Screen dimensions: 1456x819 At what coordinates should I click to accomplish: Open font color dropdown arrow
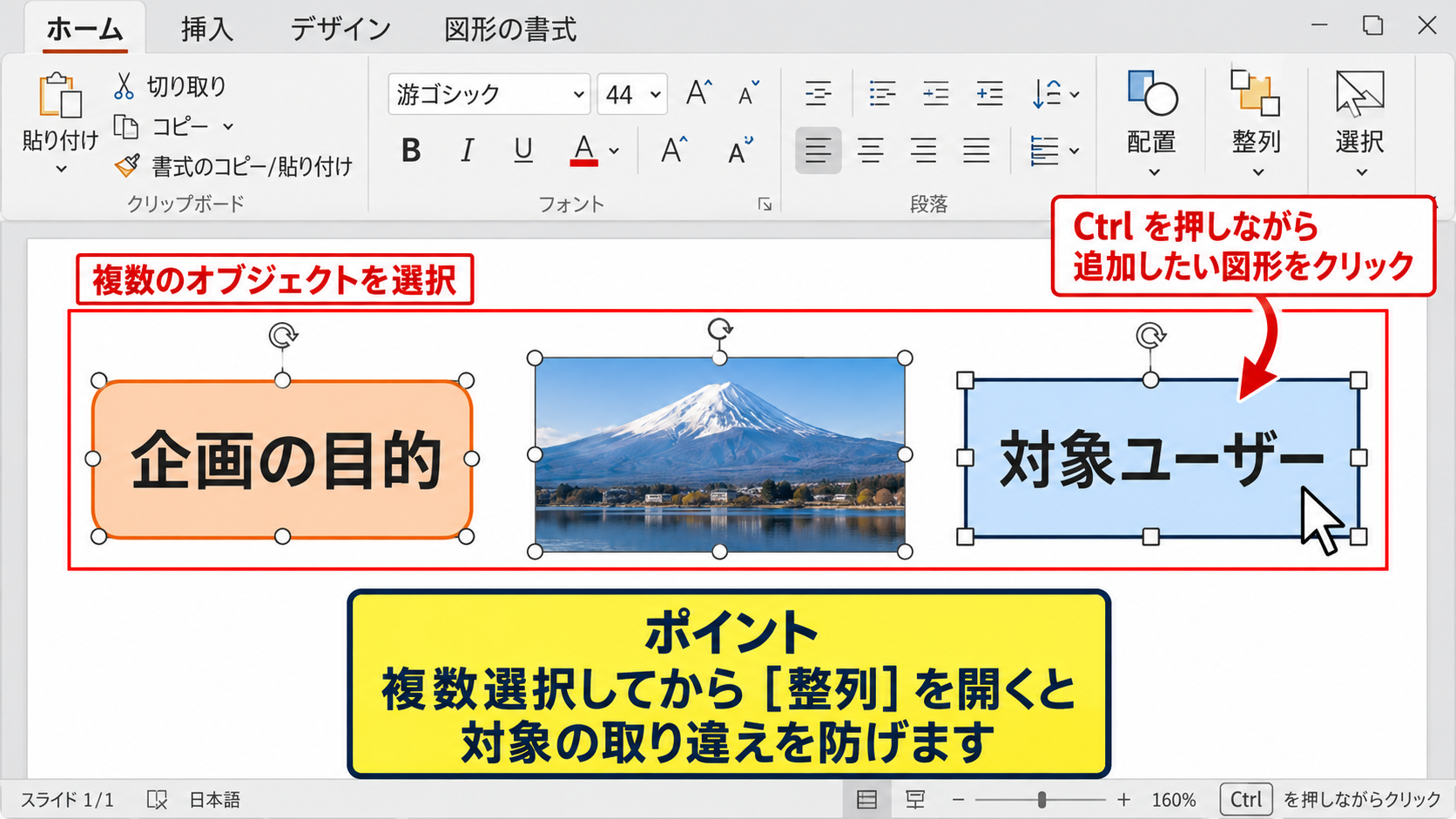click(614, 151)
